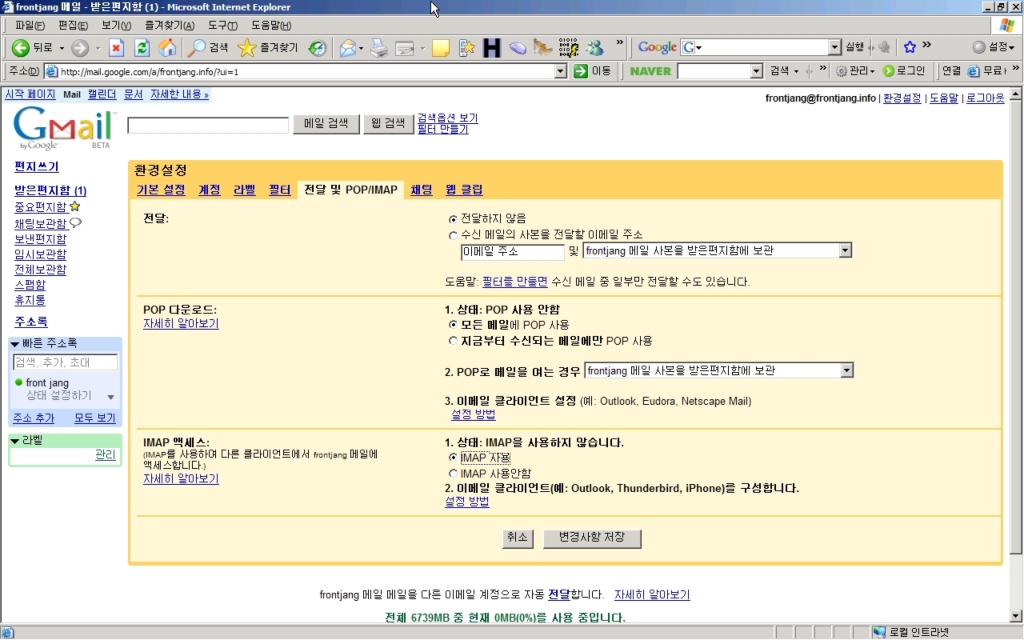Click the '로그아웃' sign-out link
Viewport: 1024px width, 640px height.
[x=985, y=98]
